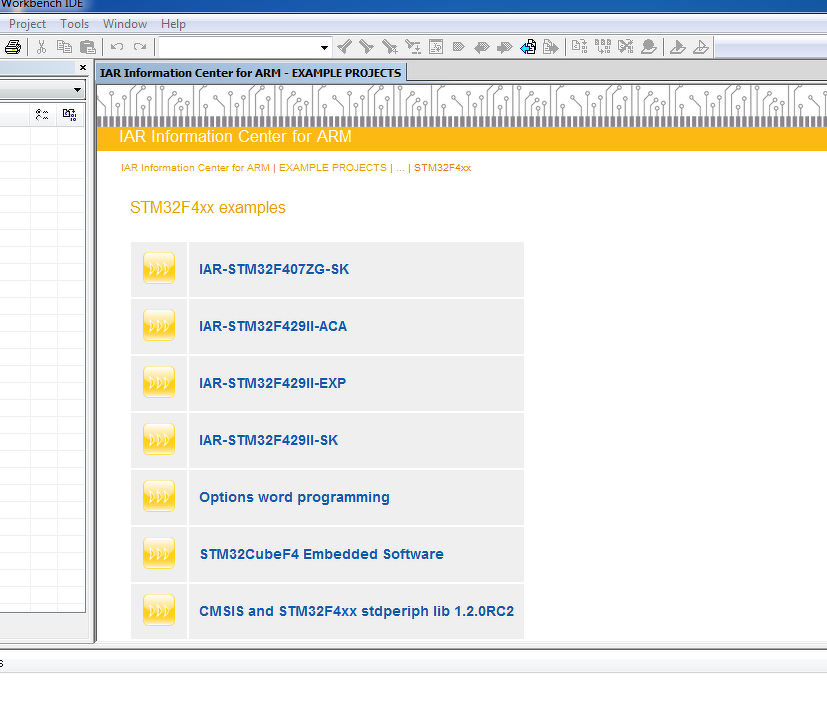Click the Toggle Breakpoint icon
Image resolution: width=827 pixels, height=722 pixels.
(x=649, y=47)
